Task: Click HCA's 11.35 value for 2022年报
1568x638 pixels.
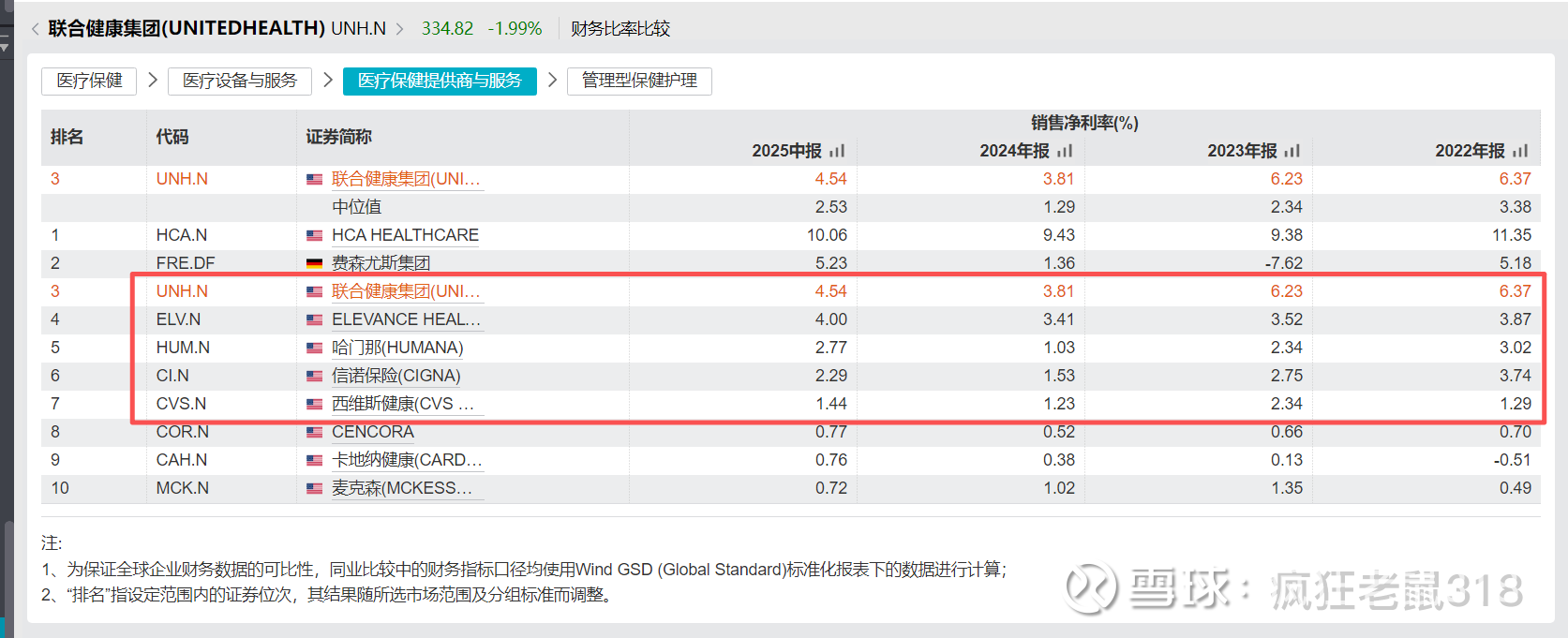Action: (x=1512, y=235)
